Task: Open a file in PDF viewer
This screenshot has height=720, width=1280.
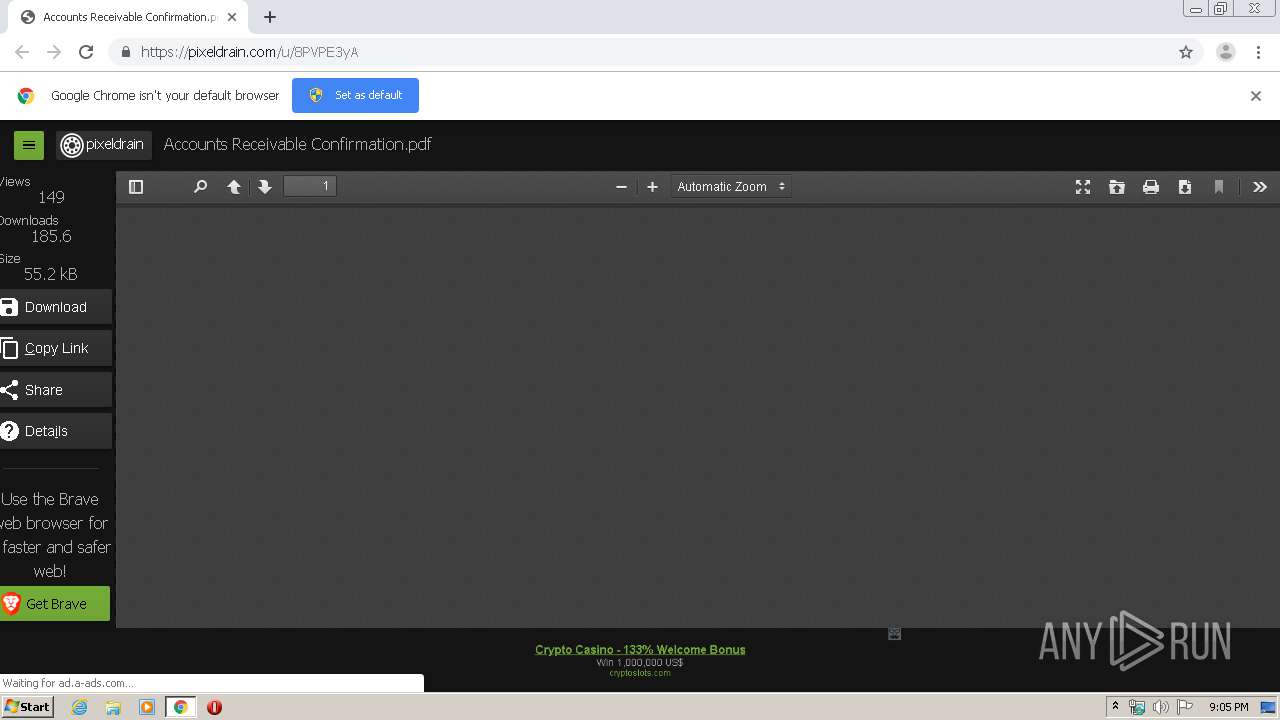Action: pyautogui.click(x=1117, y=187)
